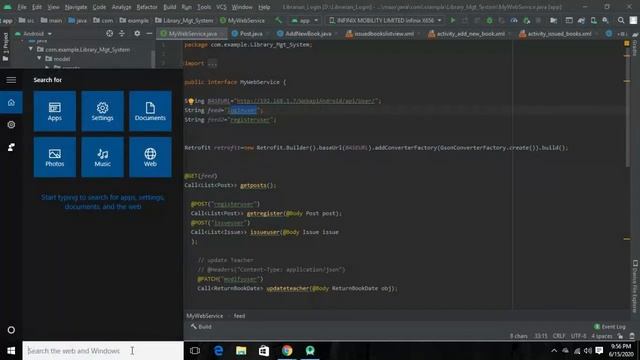Open the Analyze menu
The width and height of the screenshot is (640, 360).
(121, 7)
